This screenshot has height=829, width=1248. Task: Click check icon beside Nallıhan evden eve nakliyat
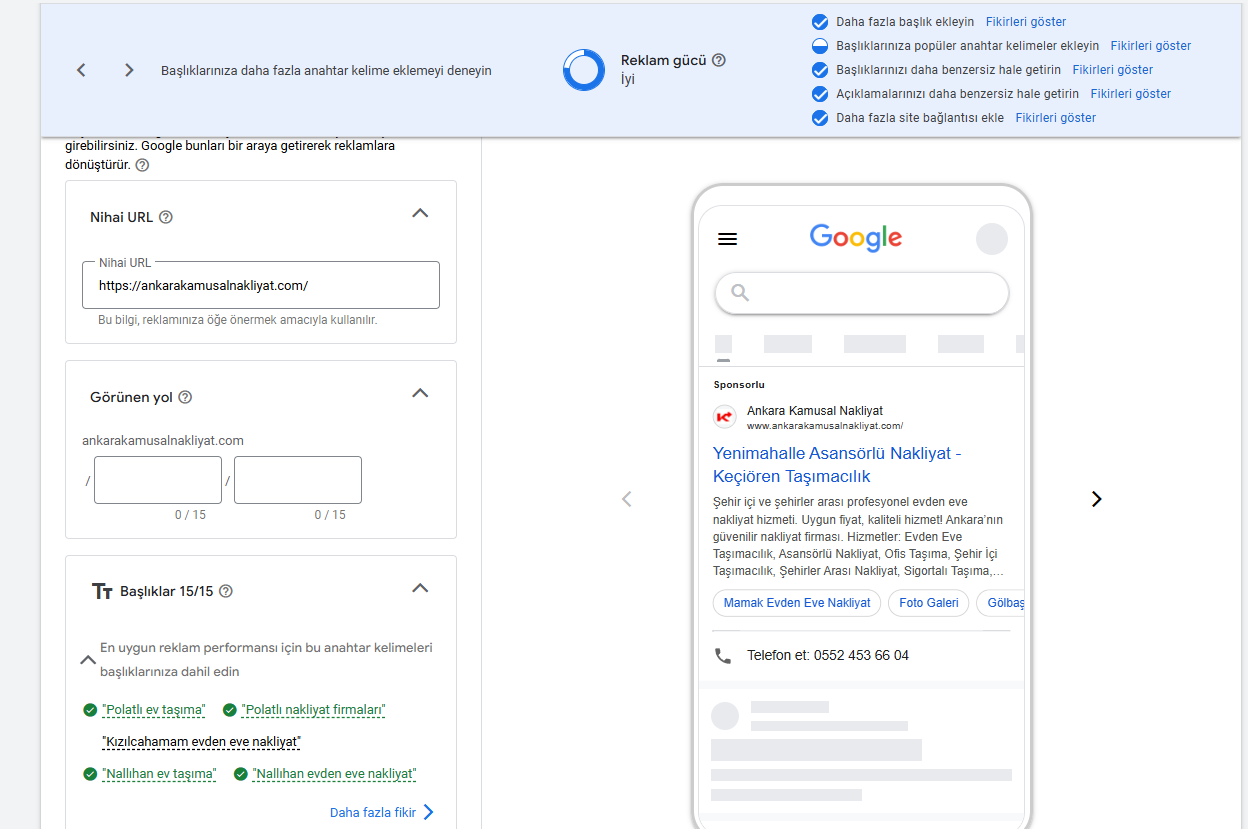(x=241, y=774)
